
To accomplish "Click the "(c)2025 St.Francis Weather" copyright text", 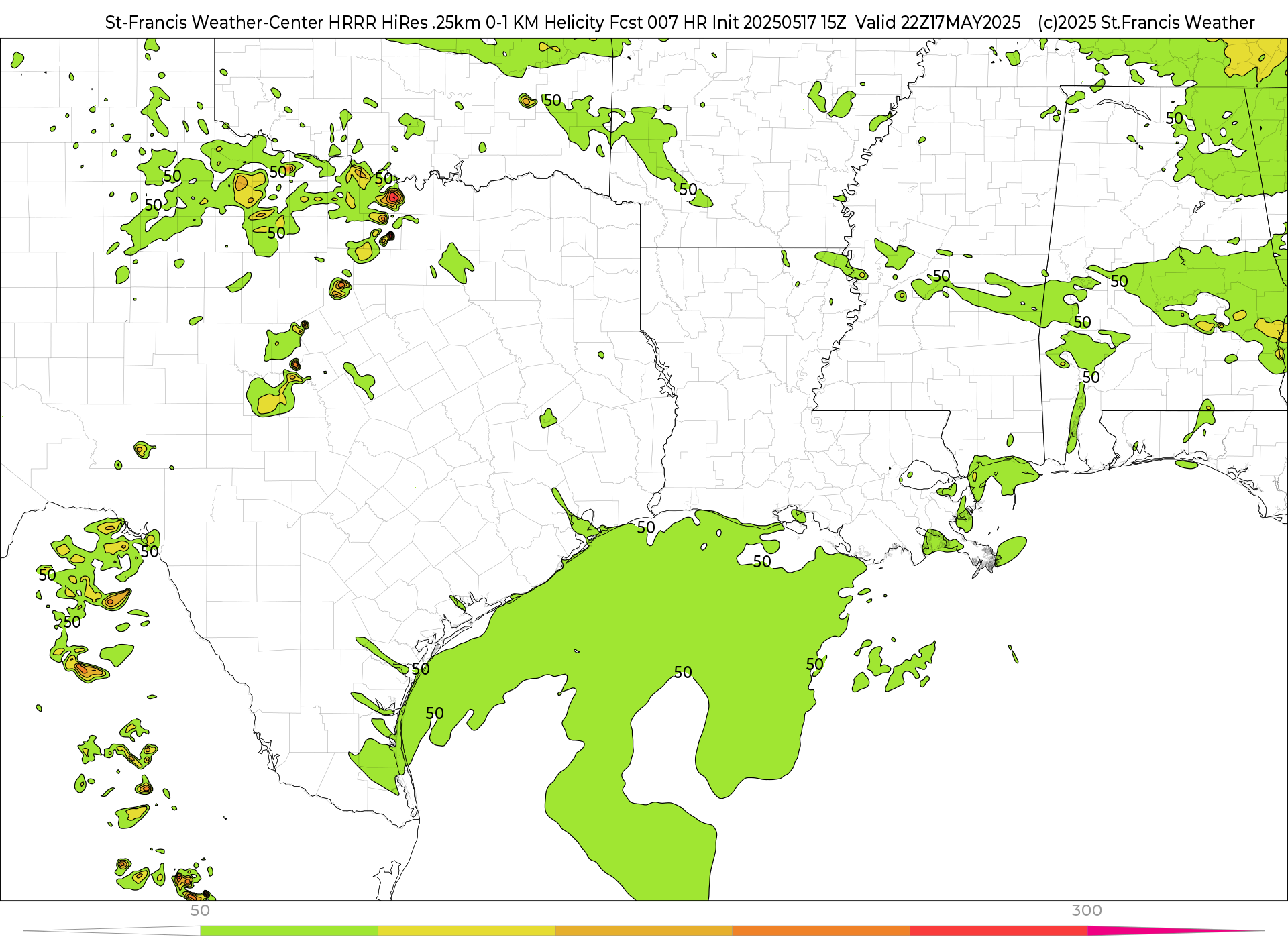I will pyautogui.click(x=1146, y=22).
